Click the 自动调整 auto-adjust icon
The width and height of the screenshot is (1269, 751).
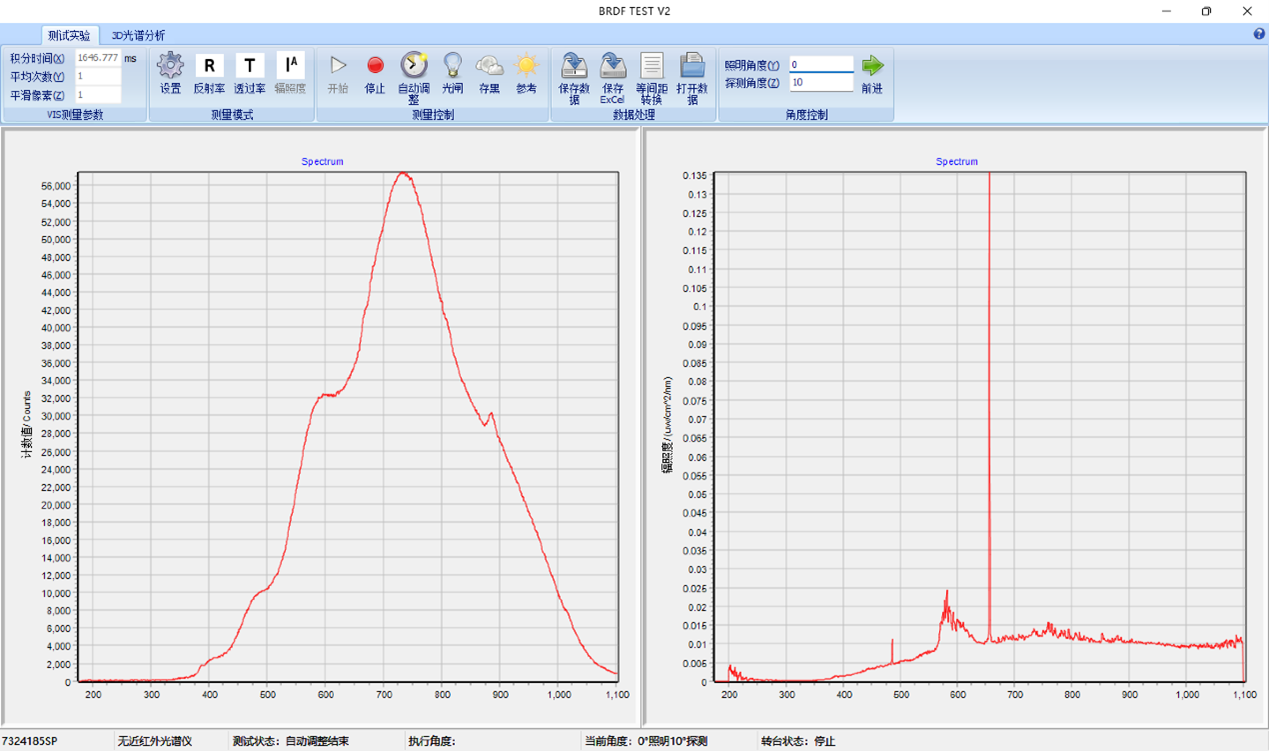414,66
